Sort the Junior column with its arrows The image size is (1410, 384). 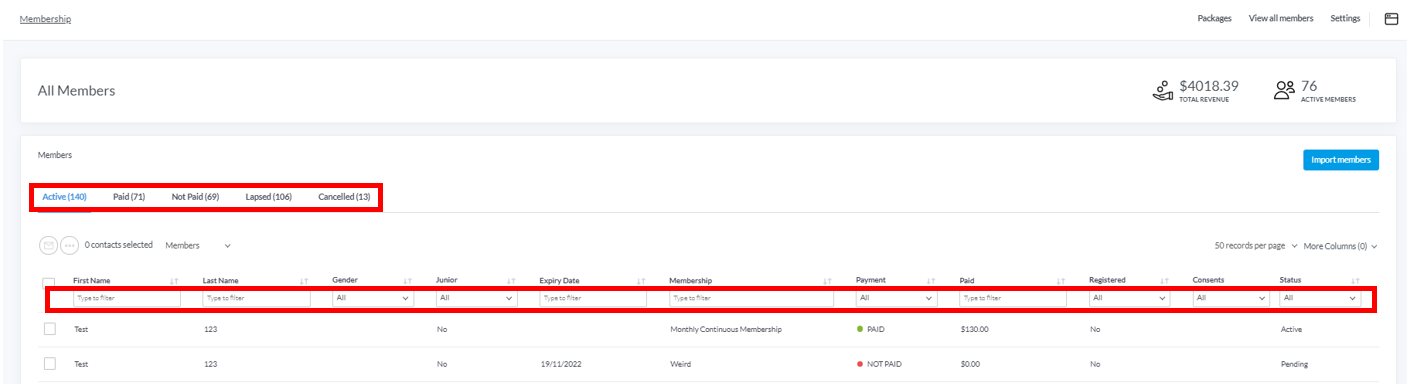511,281
